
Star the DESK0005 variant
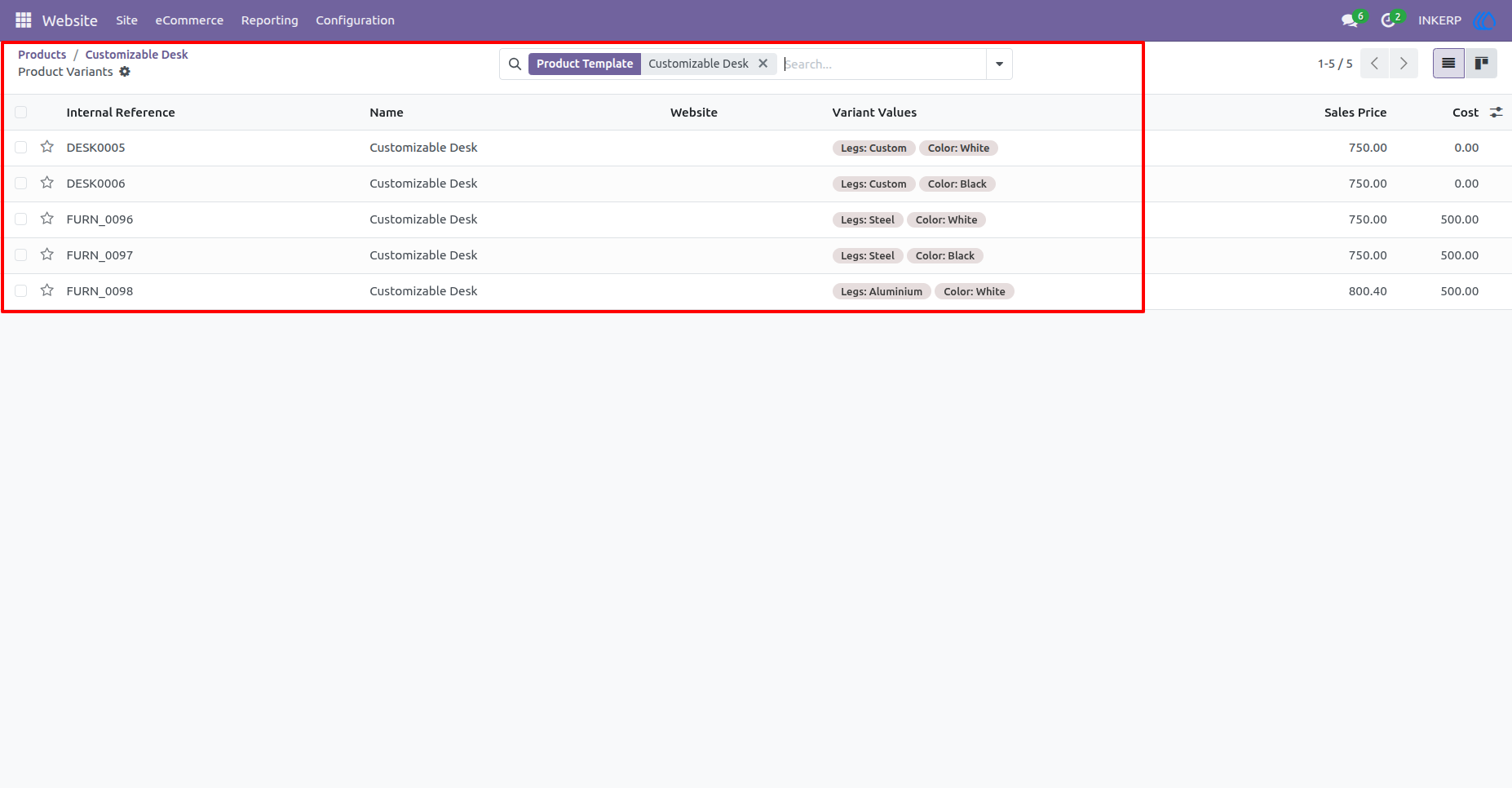47,147
